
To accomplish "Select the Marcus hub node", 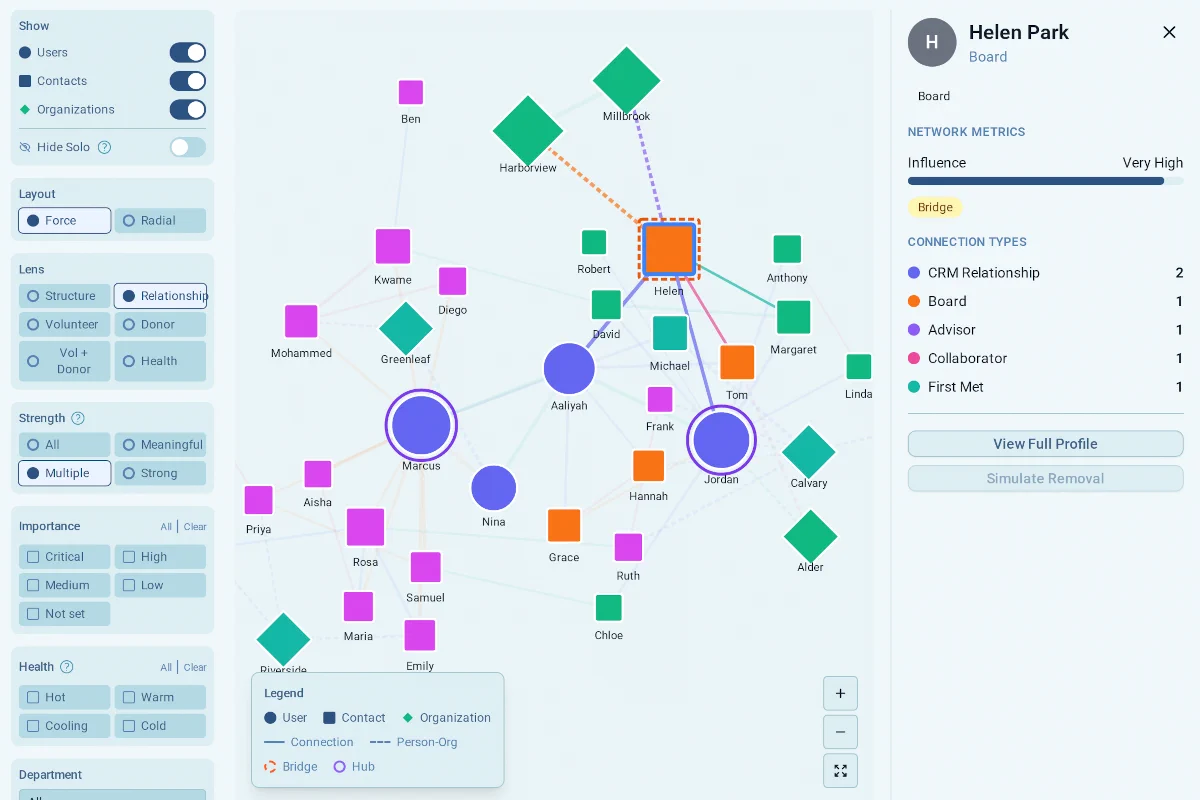I will coord(421,425).
